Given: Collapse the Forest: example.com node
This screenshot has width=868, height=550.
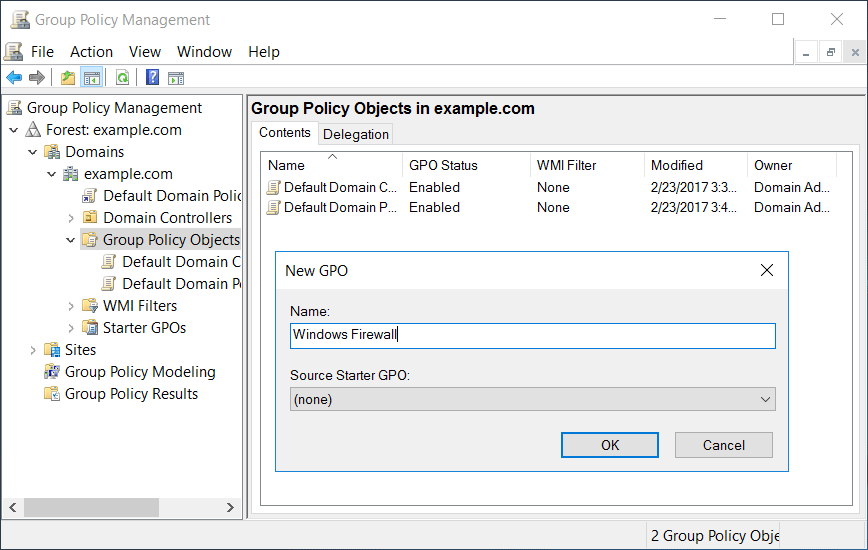Looking at the screenshot, I should point(14,131).
